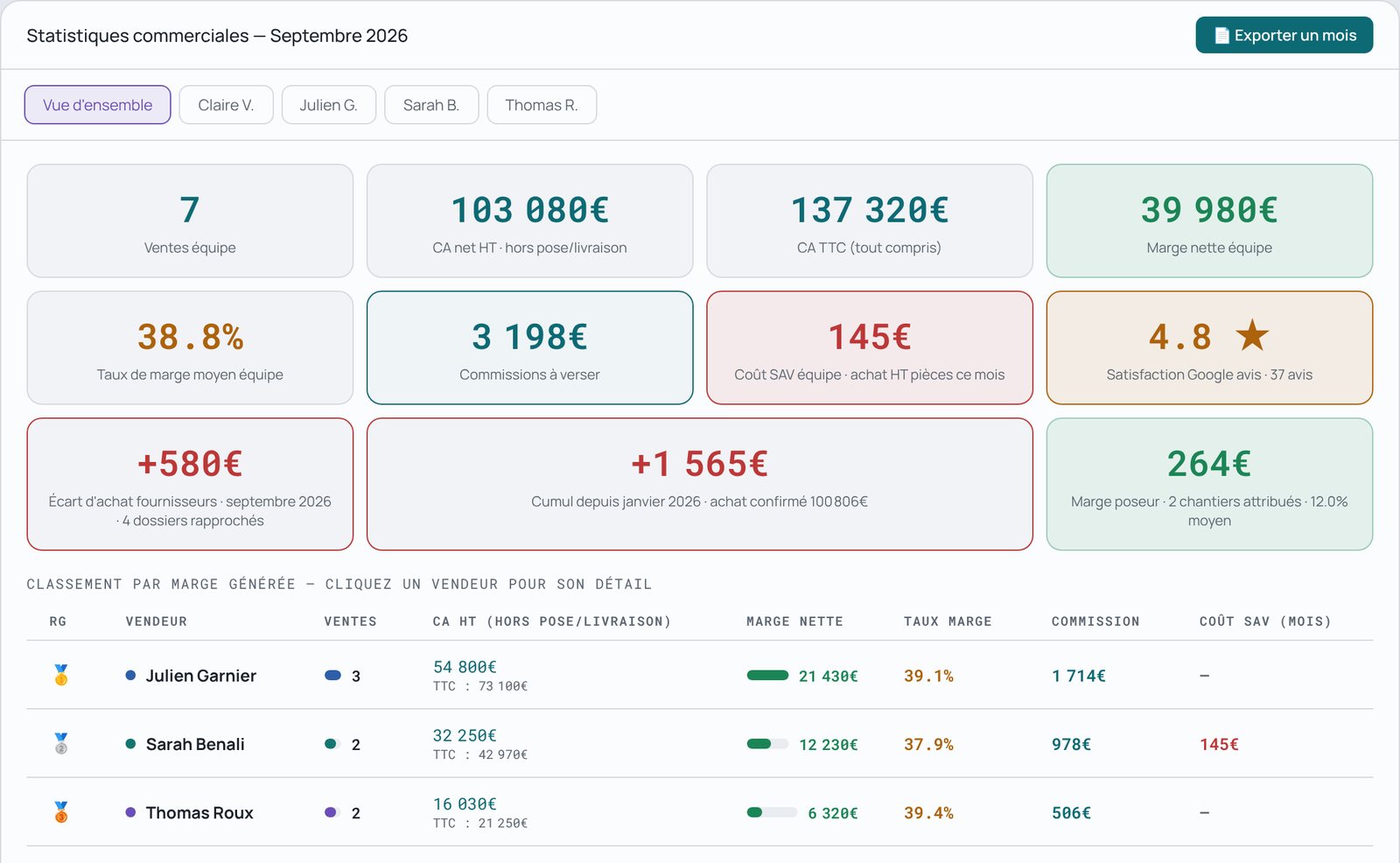
Task: Click the bronze medal icon for Thomas Roux
Action: tap(61, 812)
